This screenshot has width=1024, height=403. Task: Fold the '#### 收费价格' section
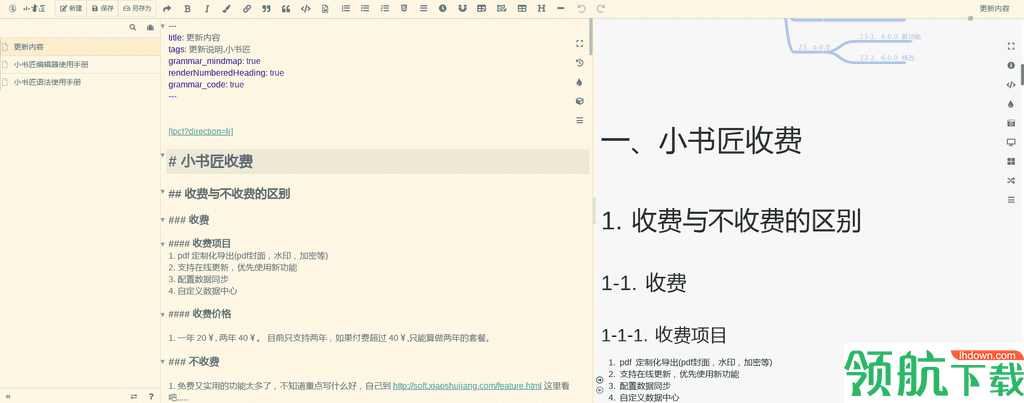[163, 314]
